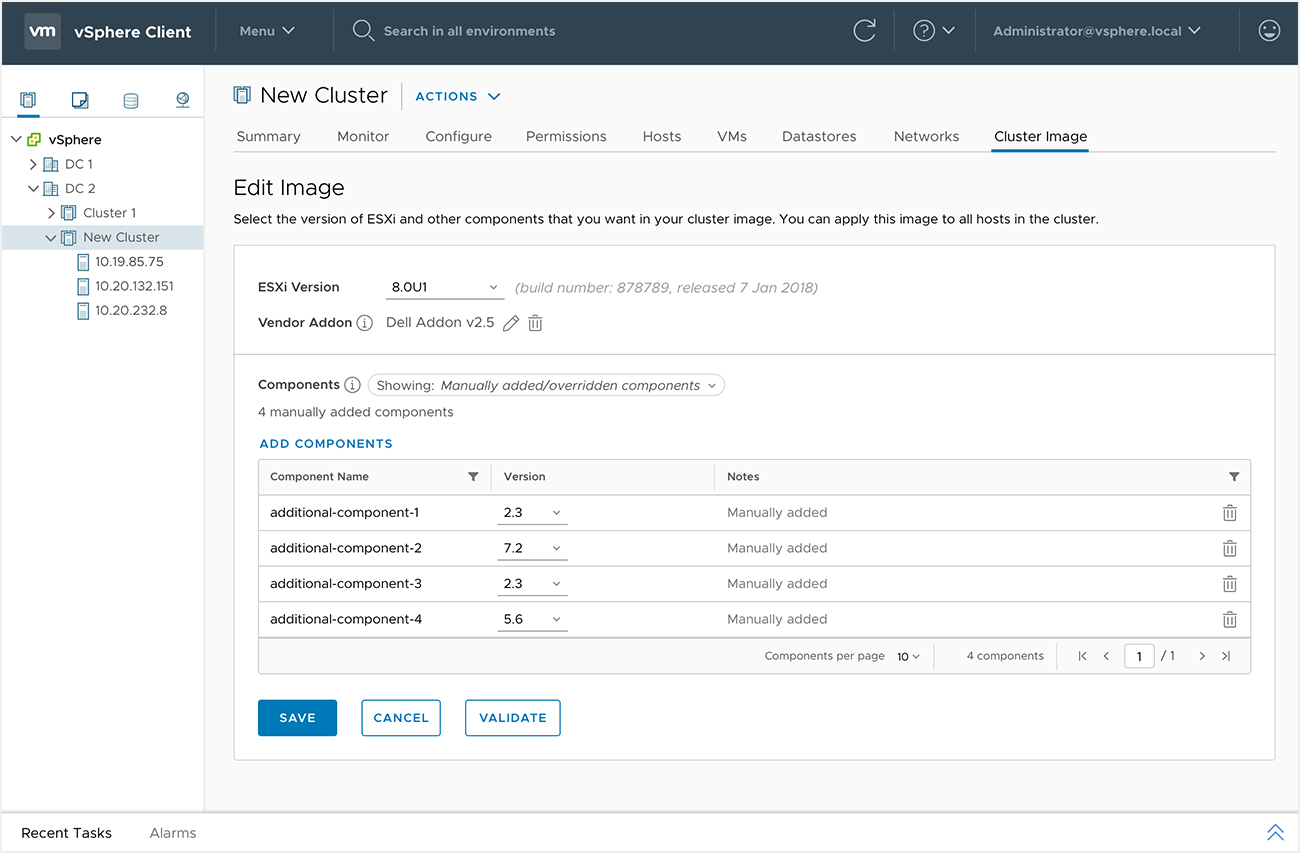Click the refresh icon in top bar

click(x=864, y=31)
